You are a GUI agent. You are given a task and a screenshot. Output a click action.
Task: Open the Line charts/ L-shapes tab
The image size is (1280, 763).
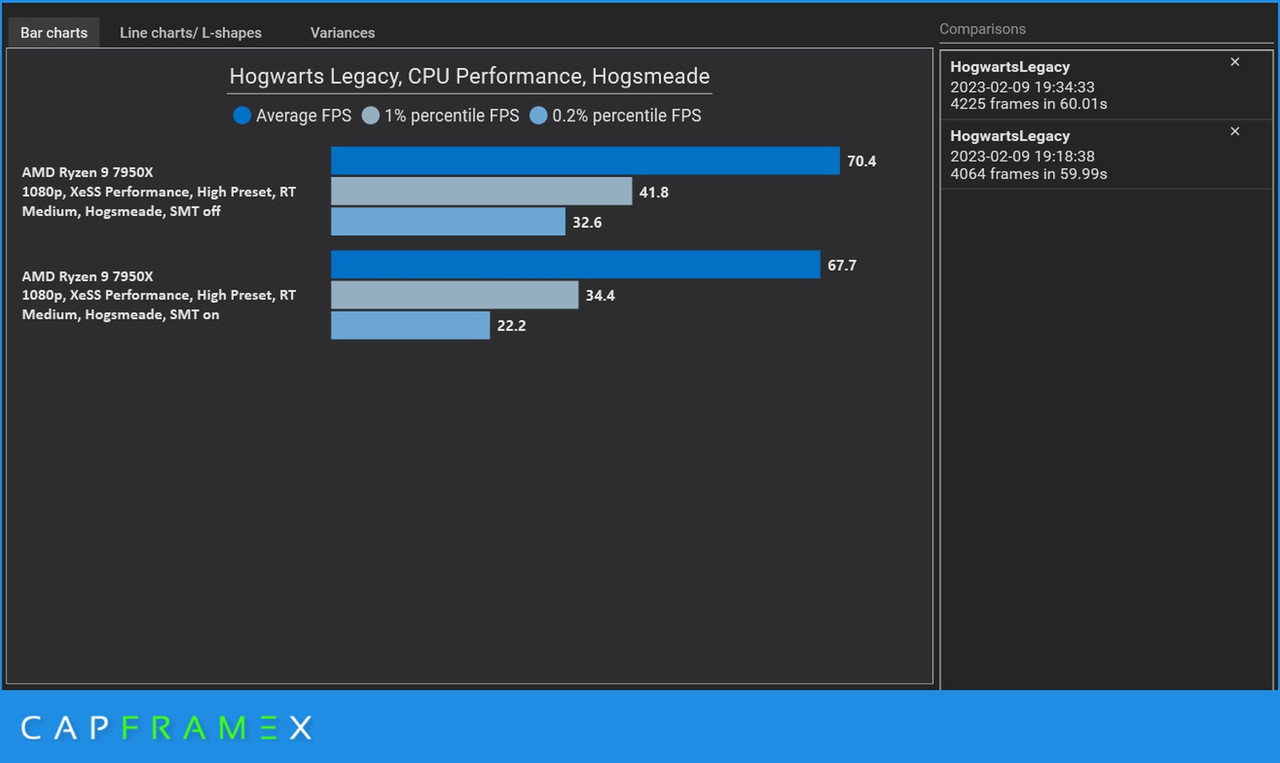click(190, 32)
